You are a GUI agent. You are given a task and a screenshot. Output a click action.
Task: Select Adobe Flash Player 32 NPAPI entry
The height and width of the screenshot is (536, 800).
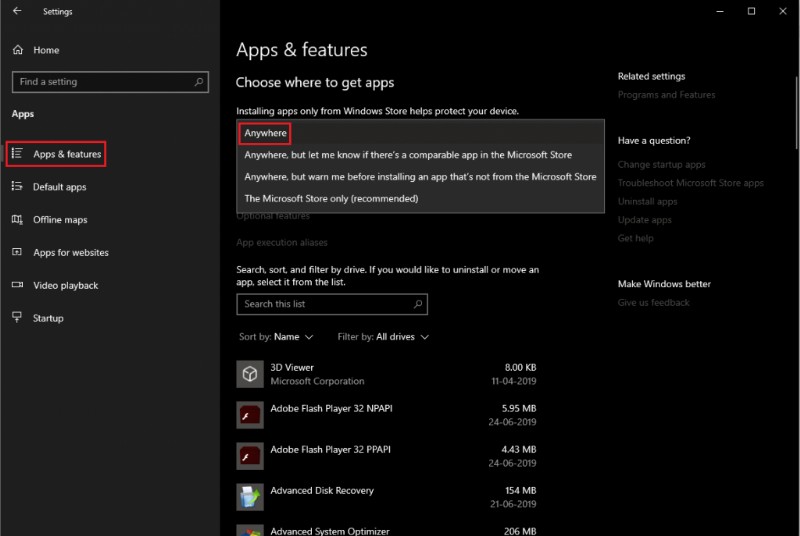tap(386, 415)
